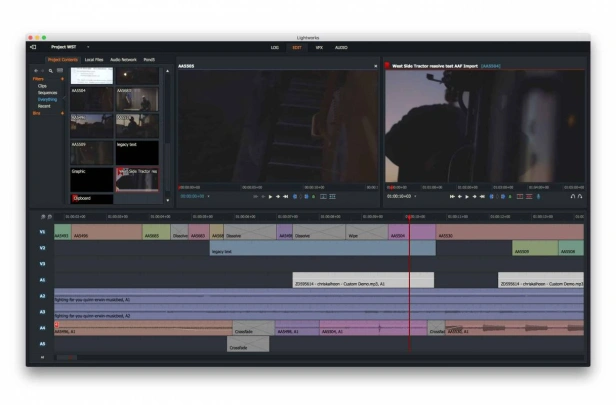Open the Local Files tab
This screenshot has width=616, height=405.
coord(94,60)
